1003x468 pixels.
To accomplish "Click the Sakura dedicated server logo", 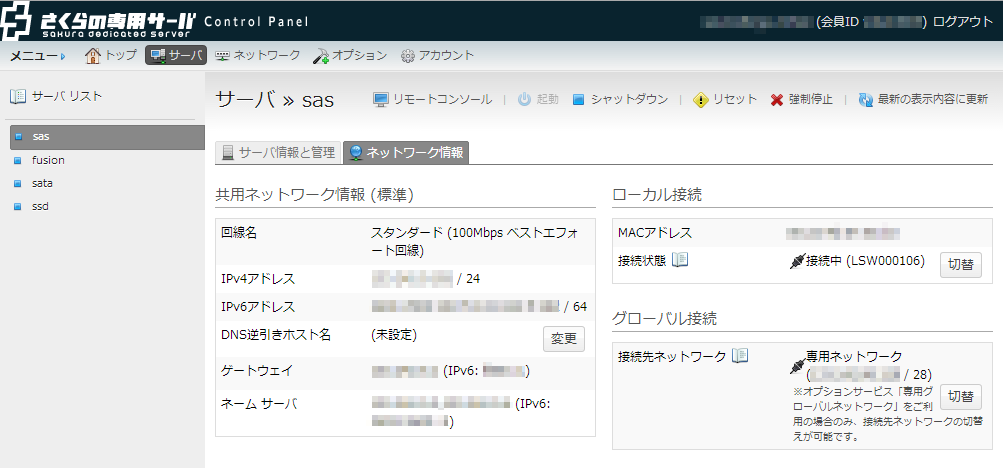I will tap(100, 21).
